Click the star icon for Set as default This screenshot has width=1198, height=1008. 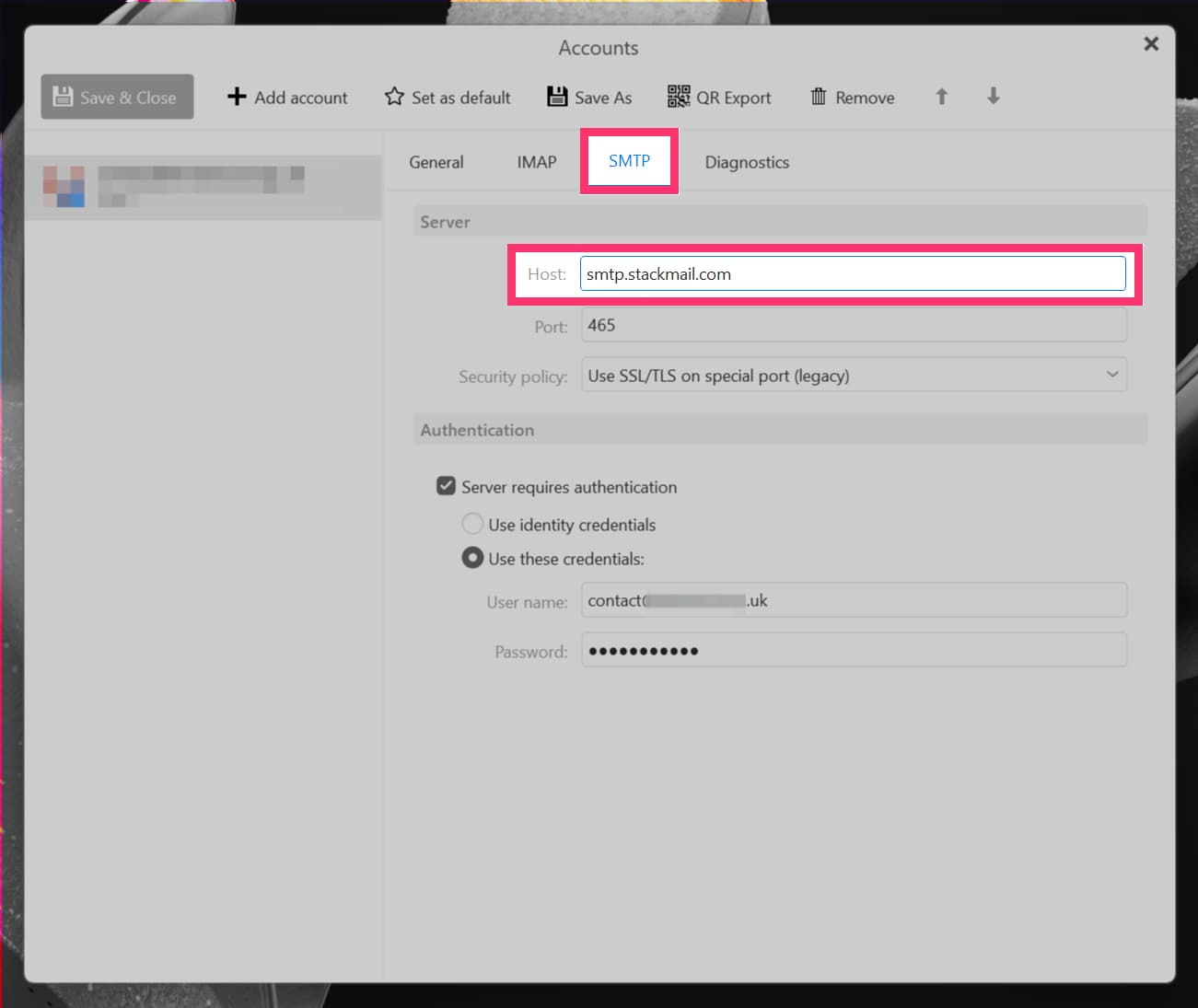coord(394,97)
